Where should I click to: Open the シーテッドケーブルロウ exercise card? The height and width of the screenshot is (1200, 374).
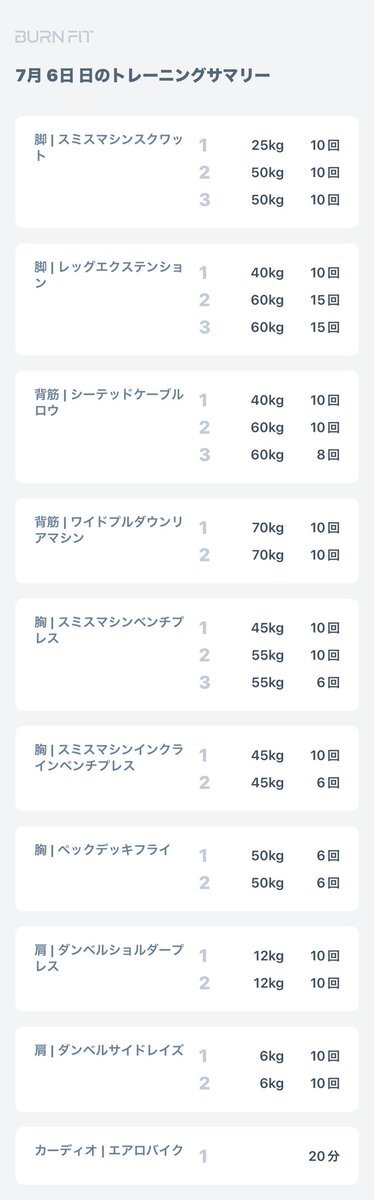coord(187,427)
